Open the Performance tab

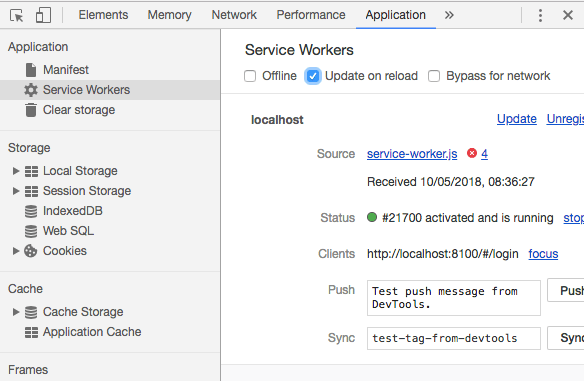pyautogui.click(x=311, y=15)
